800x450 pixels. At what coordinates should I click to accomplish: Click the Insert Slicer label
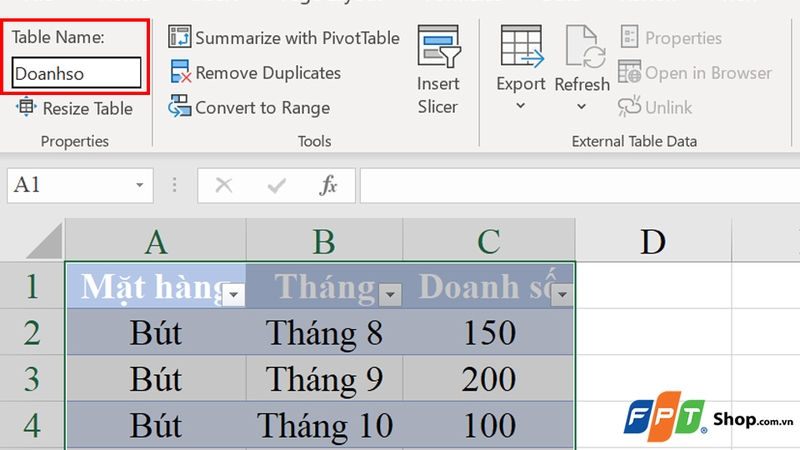click(438, 95)
